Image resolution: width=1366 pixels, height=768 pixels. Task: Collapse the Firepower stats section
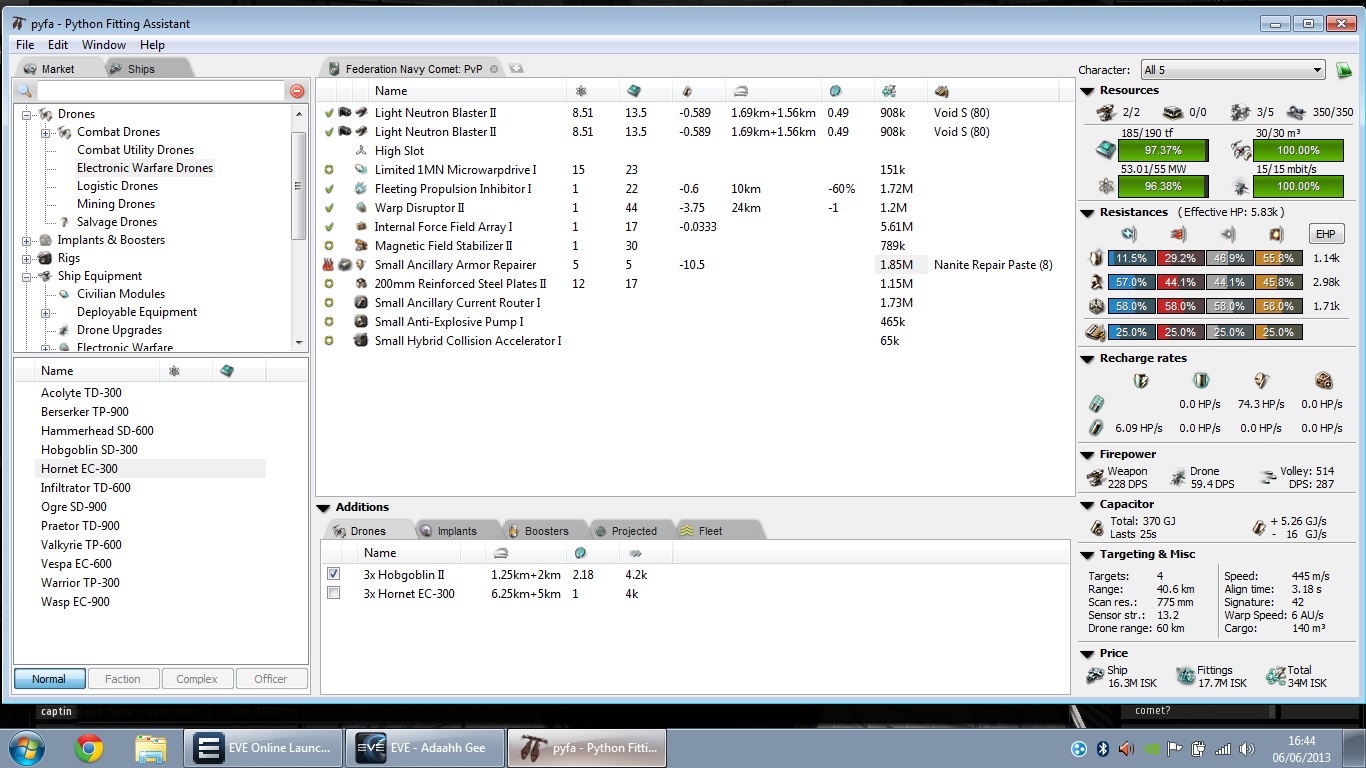[1088, 455]
